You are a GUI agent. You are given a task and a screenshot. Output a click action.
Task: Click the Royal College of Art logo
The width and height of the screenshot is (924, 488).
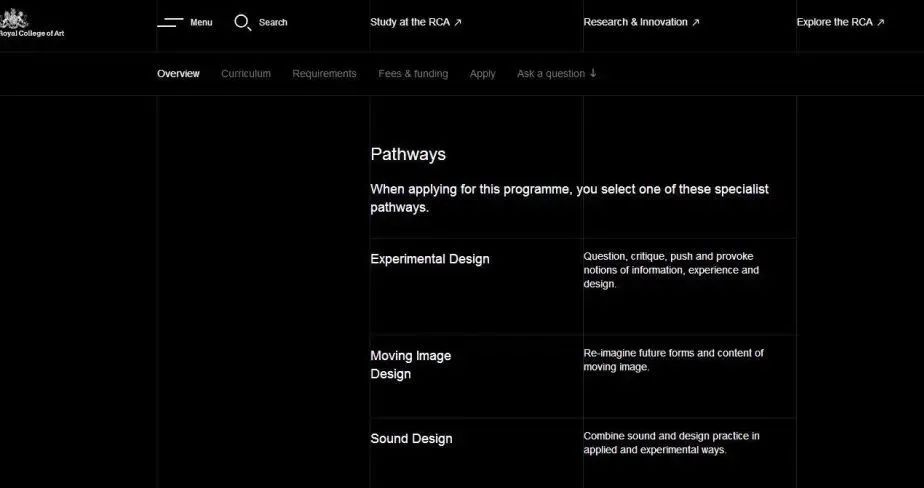(x=28, y=22)
